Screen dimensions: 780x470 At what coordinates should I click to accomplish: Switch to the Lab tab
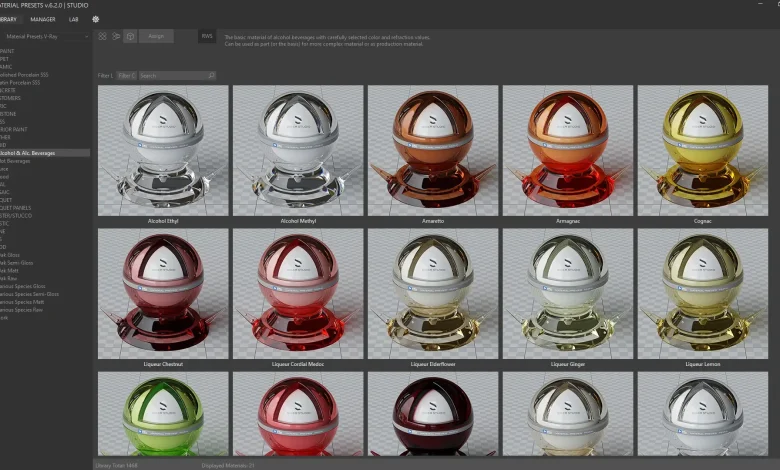[74, 19]
